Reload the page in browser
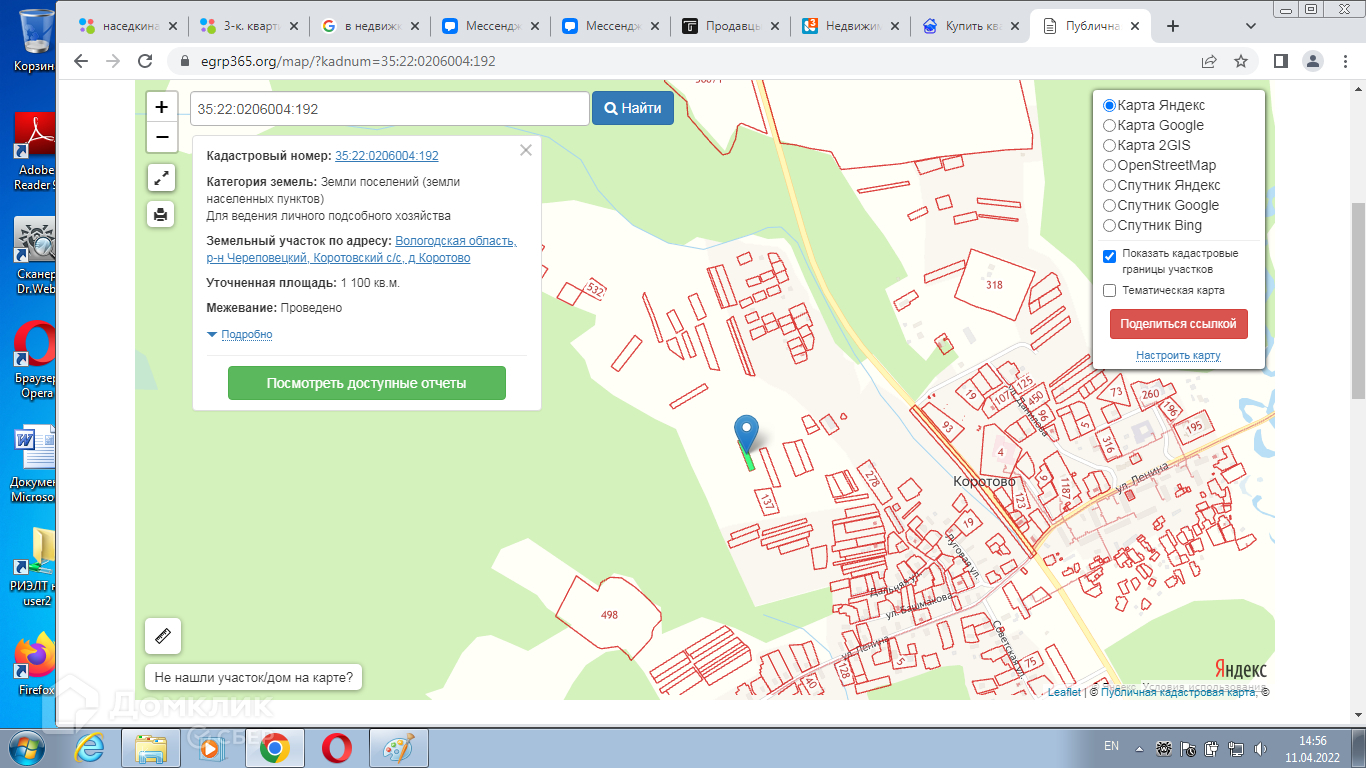The height and width of the screenshot is (768, 1366). (x=145, y=61)
